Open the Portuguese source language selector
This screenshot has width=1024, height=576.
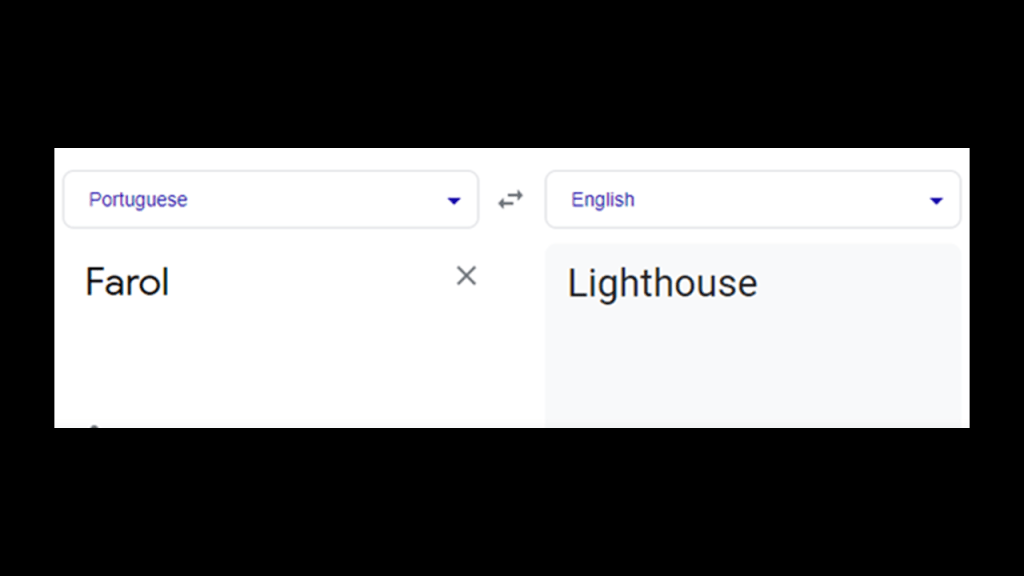pos(270,200)
